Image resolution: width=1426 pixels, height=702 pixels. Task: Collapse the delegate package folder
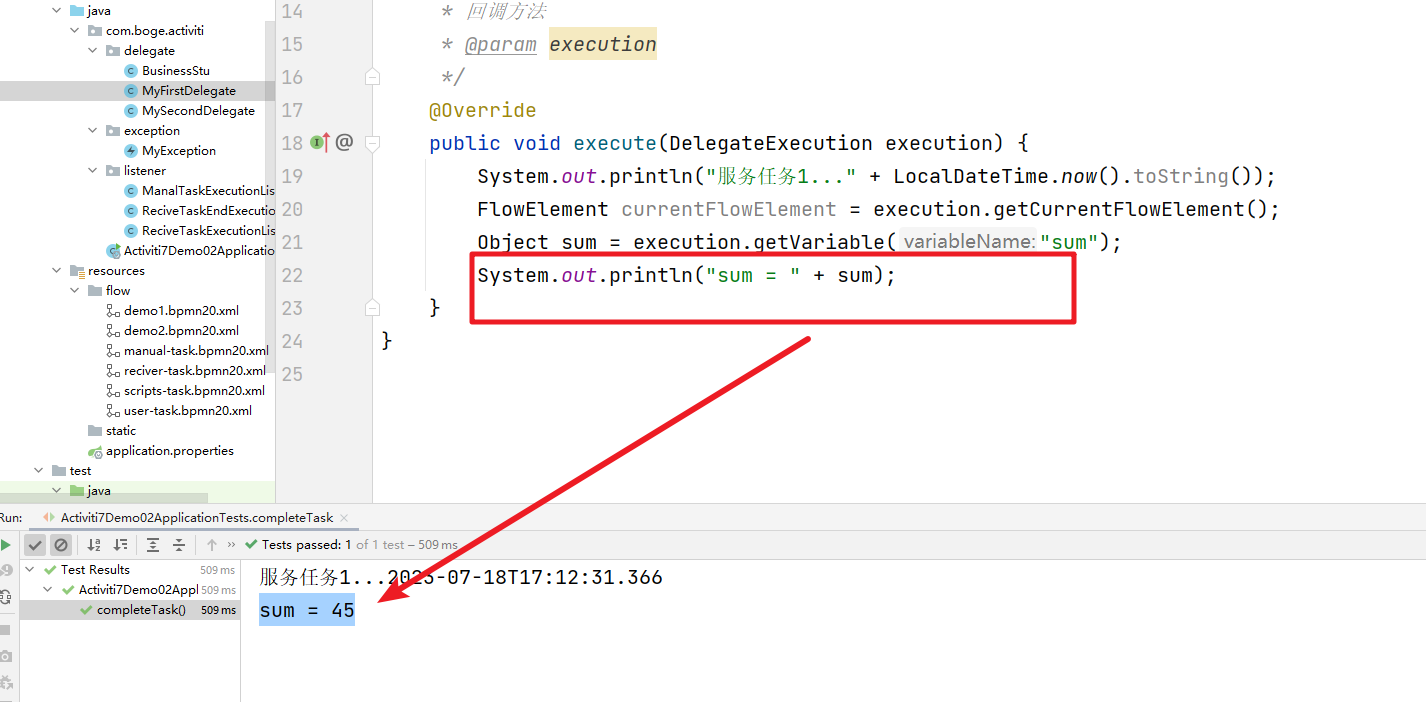[93, 51]
